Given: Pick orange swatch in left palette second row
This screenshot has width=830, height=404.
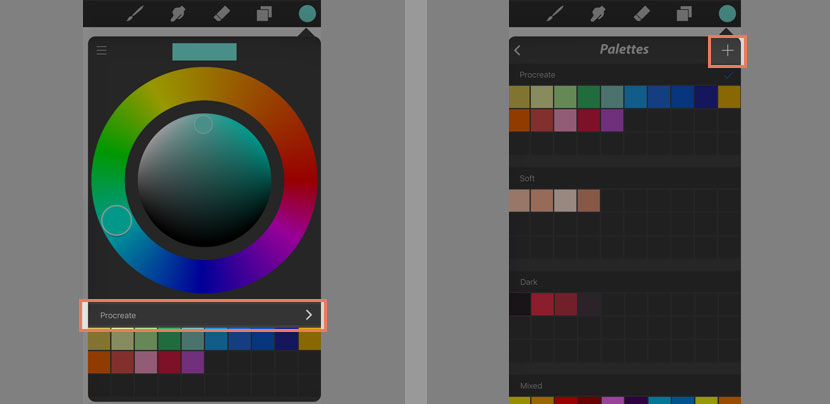Looking at the screenshot, I should 99,362.
